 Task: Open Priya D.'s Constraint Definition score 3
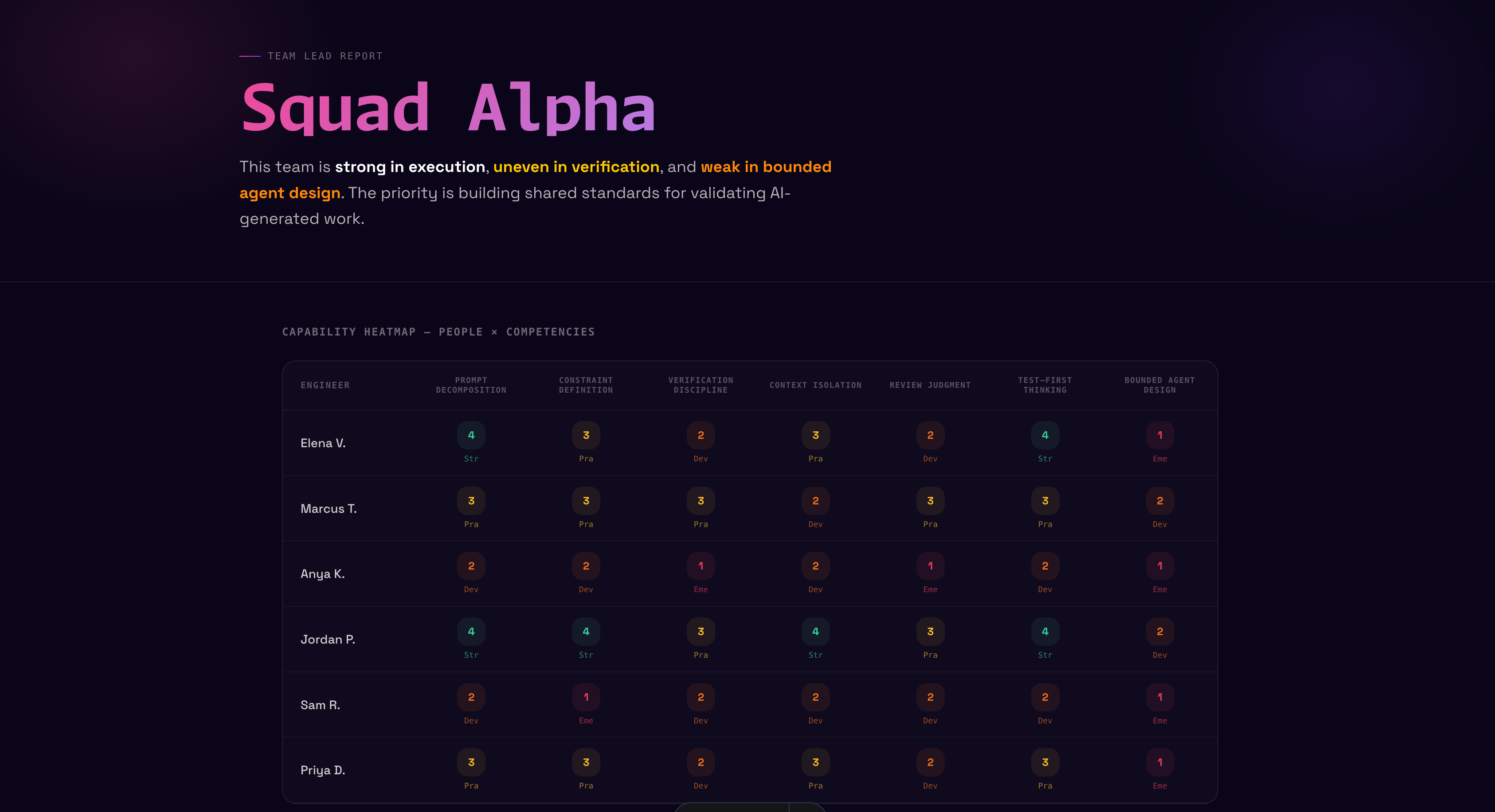point(586,762)
